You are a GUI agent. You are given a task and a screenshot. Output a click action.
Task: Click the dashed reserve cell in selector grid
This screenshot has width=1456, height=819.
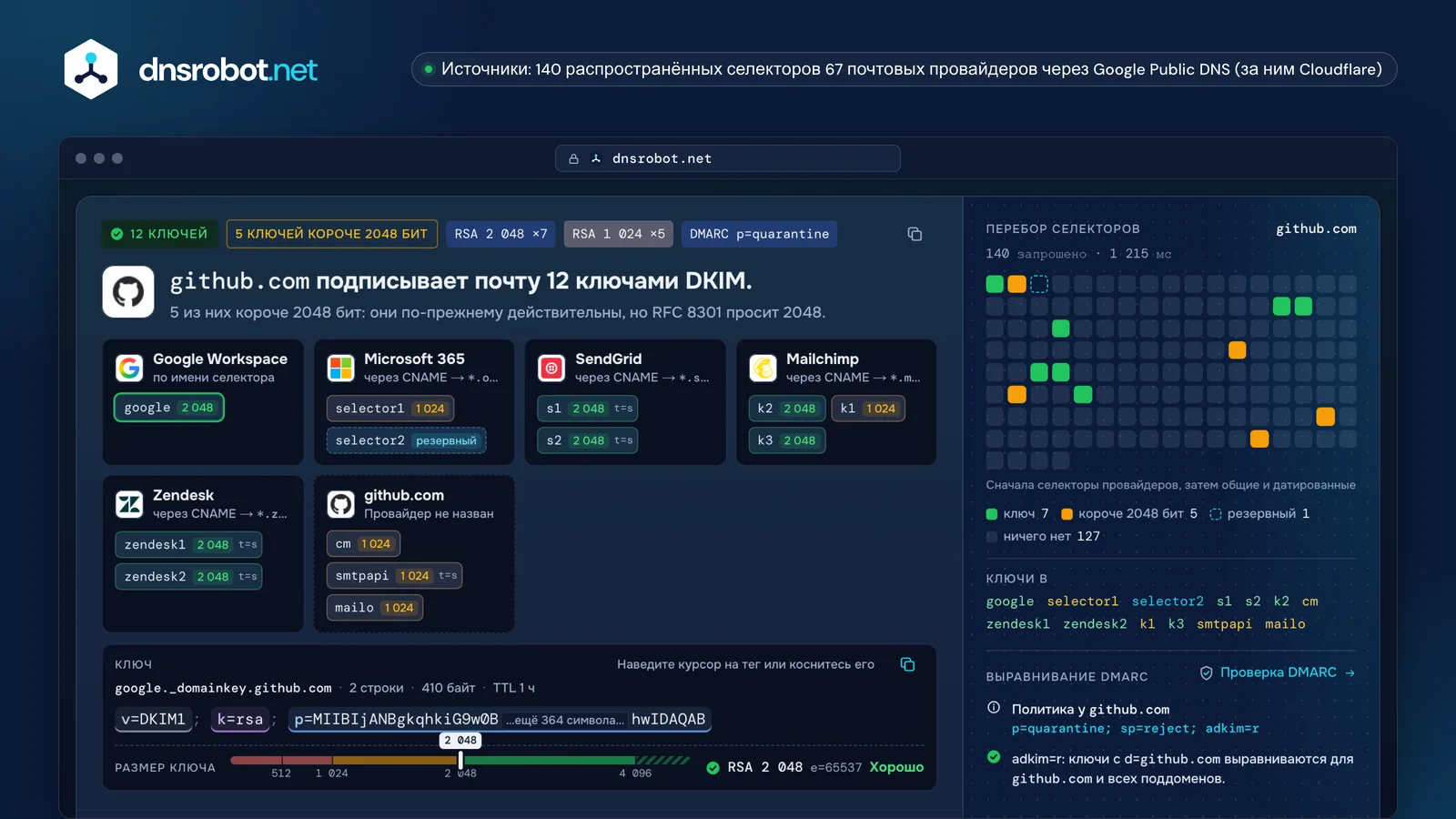(1039, 284)
